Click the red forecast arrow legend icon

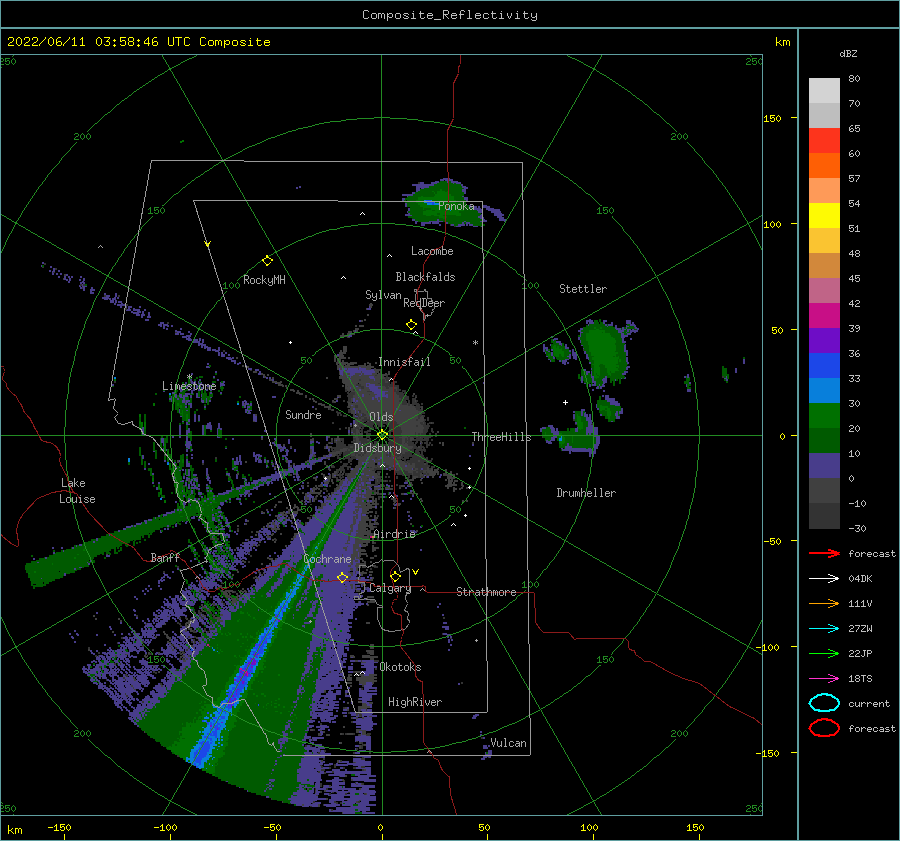(x=824, y=553)
